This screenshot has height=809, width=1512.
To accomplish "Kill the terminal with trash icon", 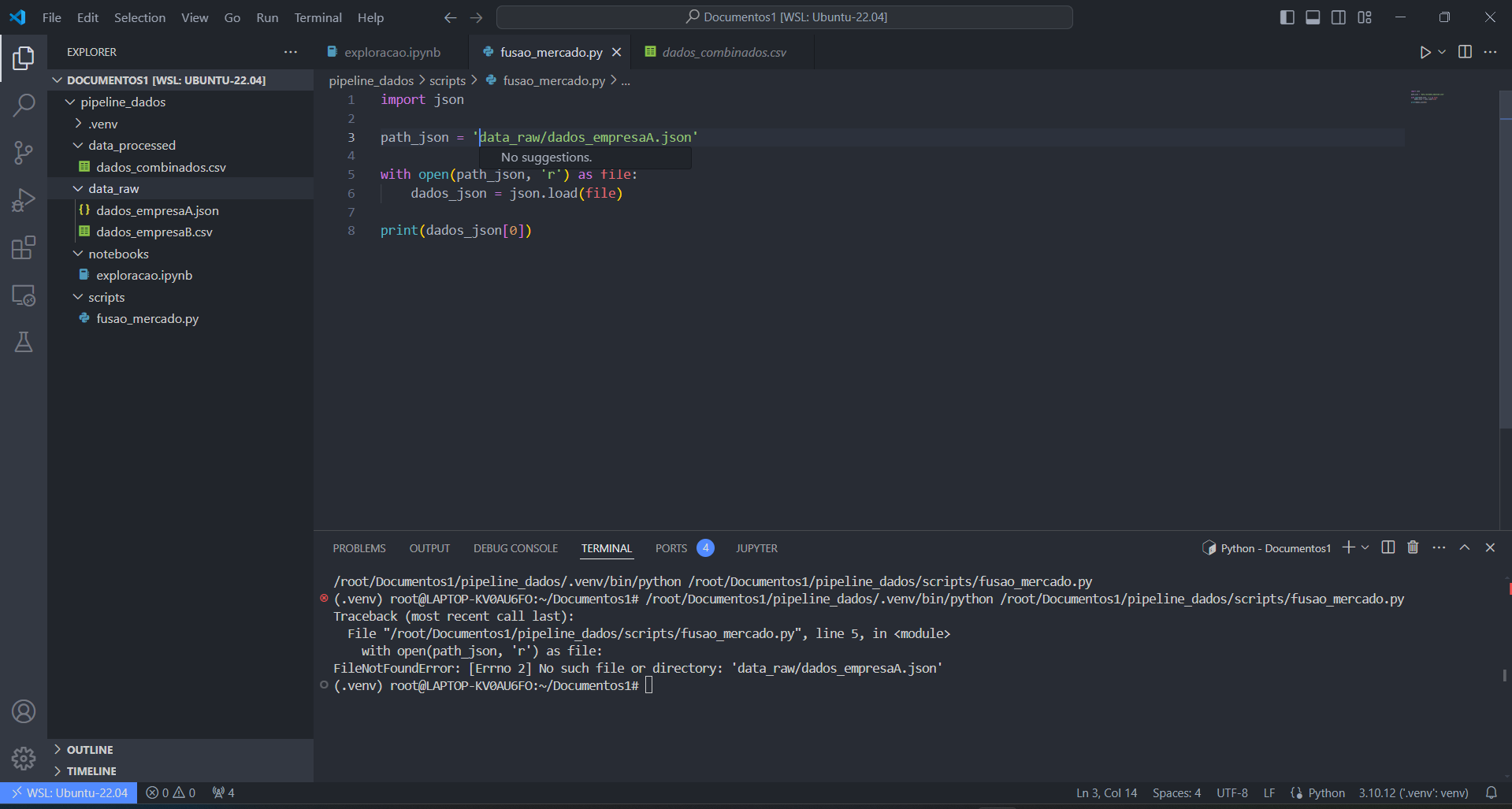I will click(1413, 547).
